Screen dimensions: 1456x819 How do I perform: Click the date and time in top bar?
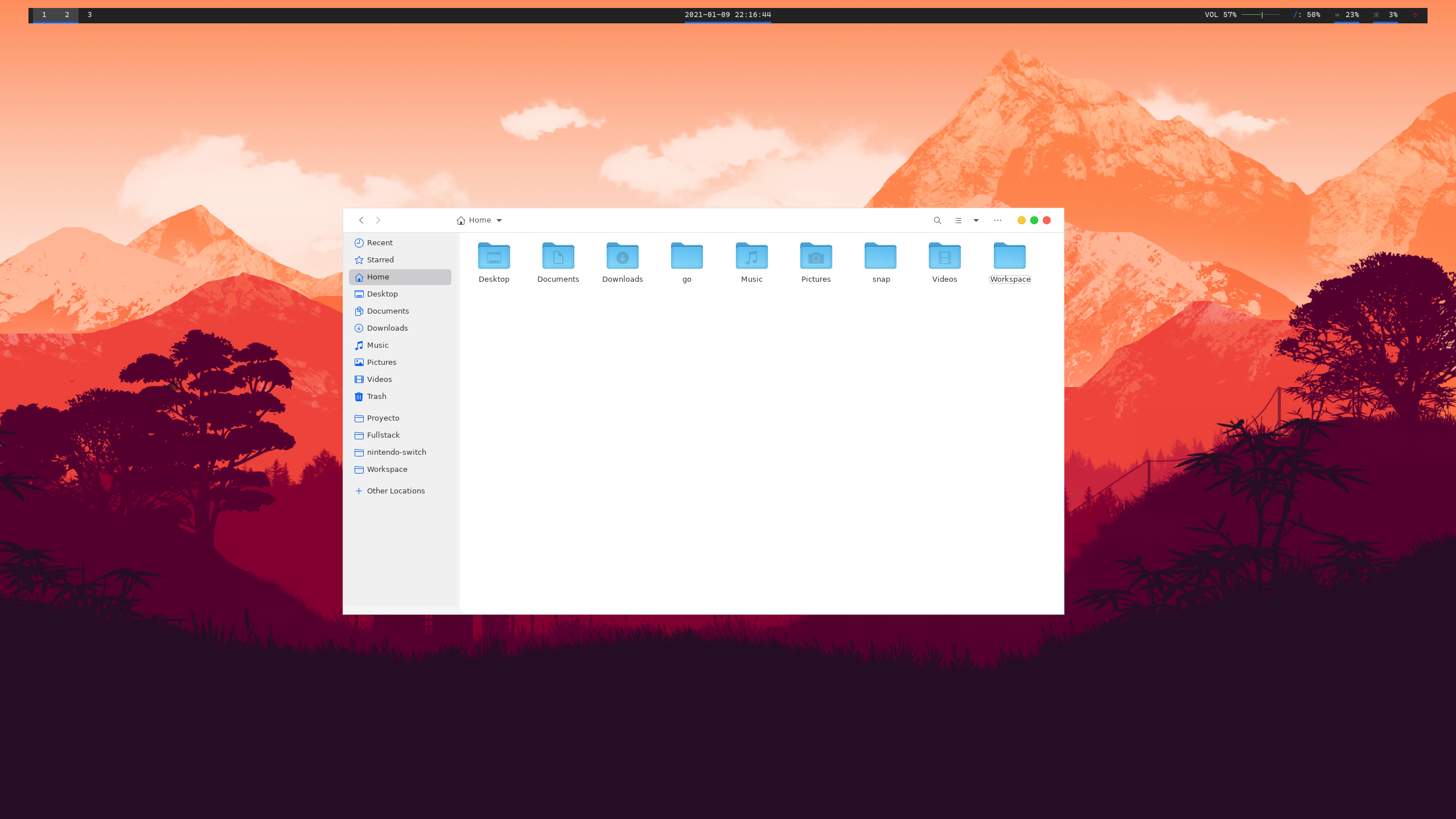(727, 15)
